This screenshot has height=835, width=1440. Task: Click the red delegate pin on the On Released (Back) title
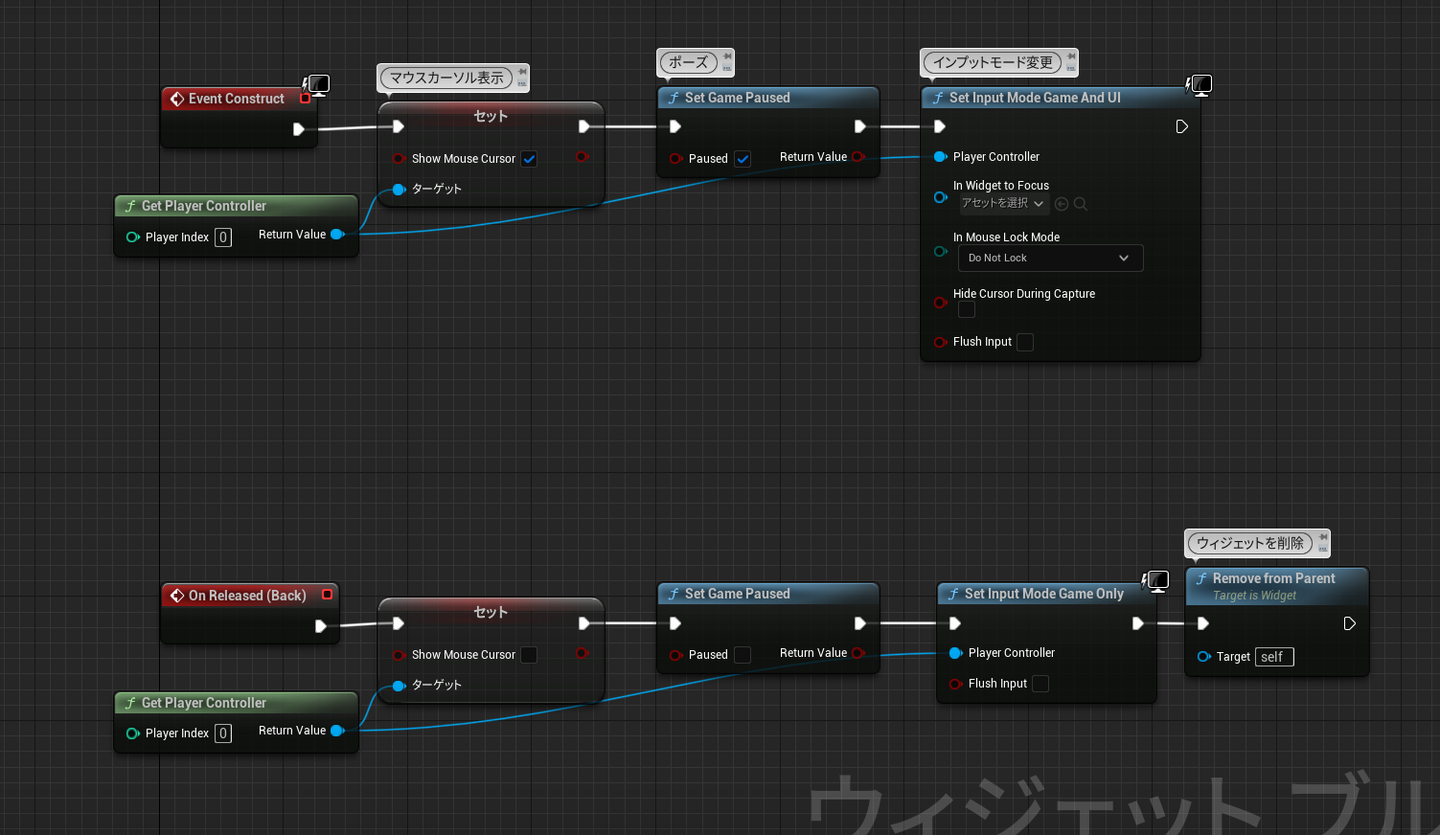click(x=327, y=595)
